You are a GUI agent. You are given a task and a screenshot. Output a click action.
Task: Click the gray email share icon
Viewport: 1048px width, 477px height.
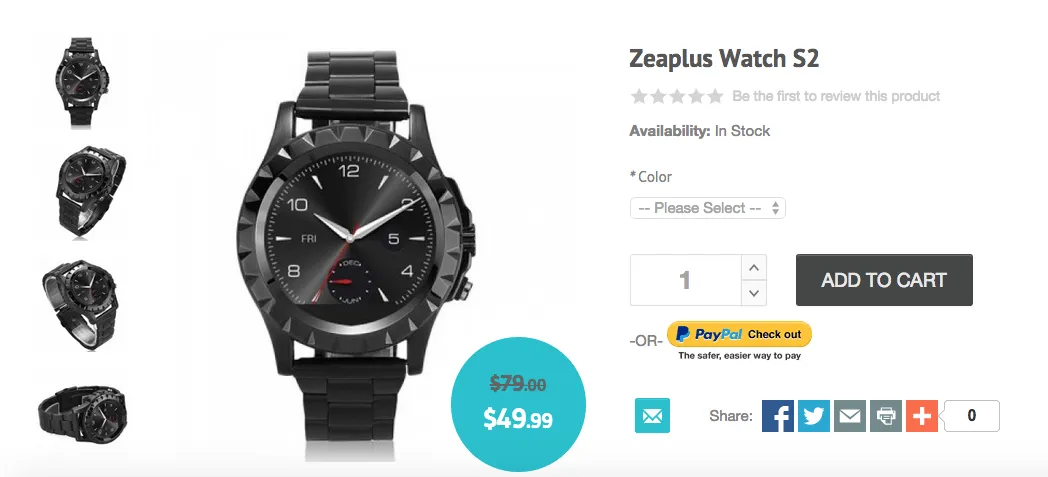(850, 416)
